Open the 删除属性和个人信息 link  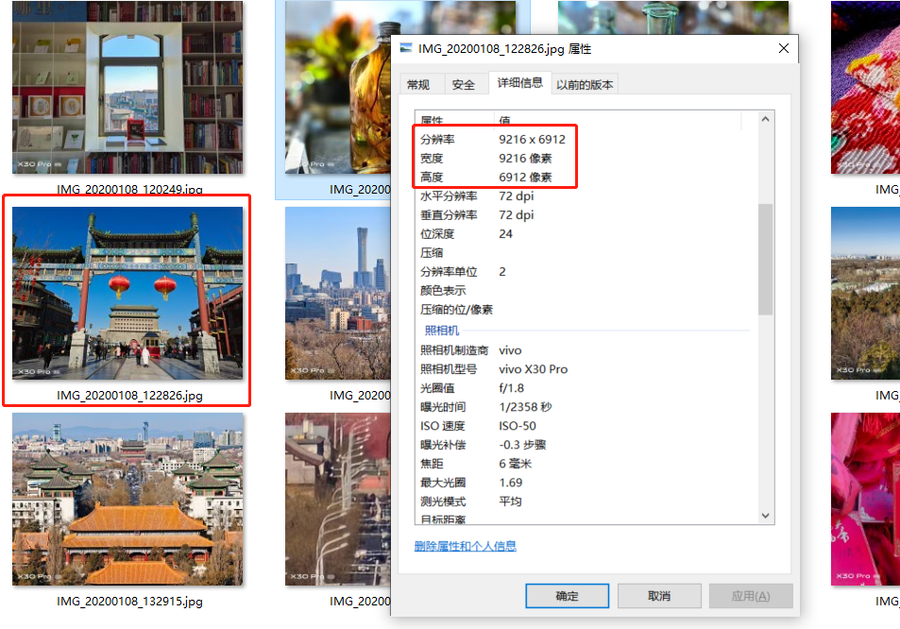point(465,546)
